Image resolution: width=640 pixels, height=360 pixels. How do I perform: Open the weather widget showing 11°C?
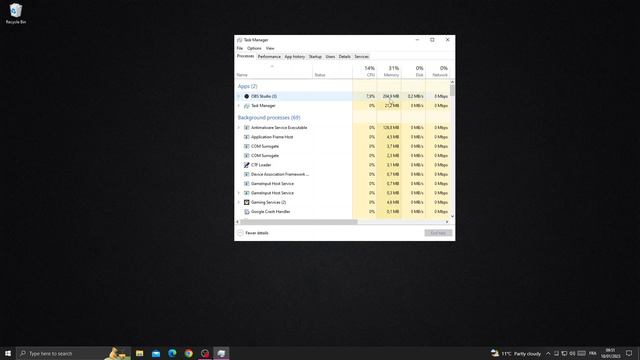tap(516, 353)
